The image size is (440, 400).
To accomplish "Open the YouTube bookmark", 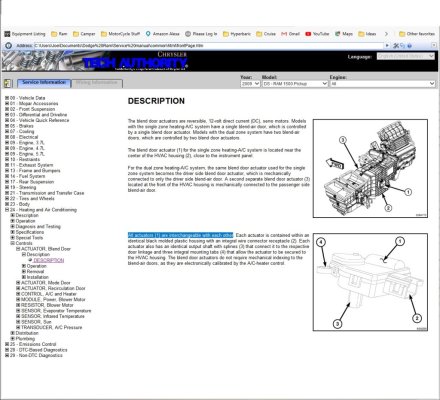I will click(x=317, y=34).
